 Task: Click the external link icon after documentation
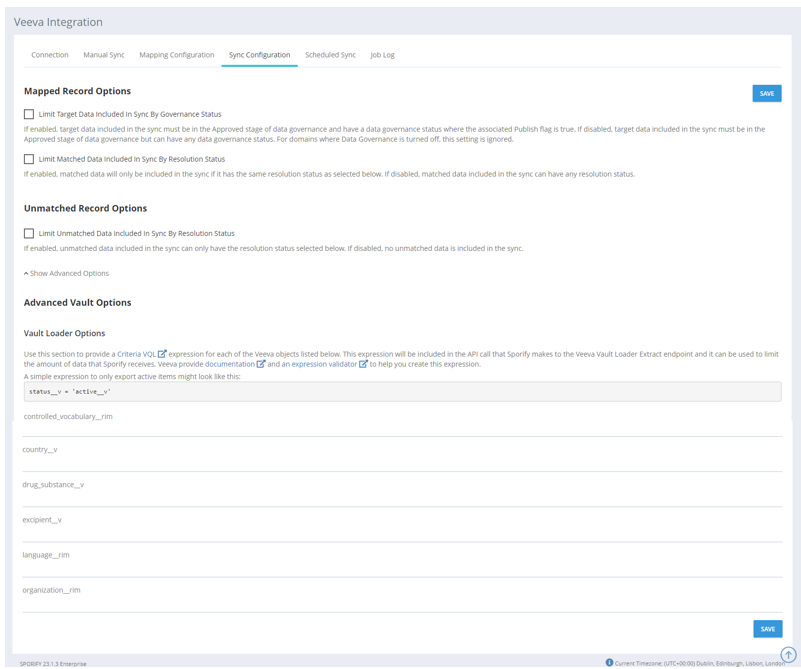[x=261, y=364]
